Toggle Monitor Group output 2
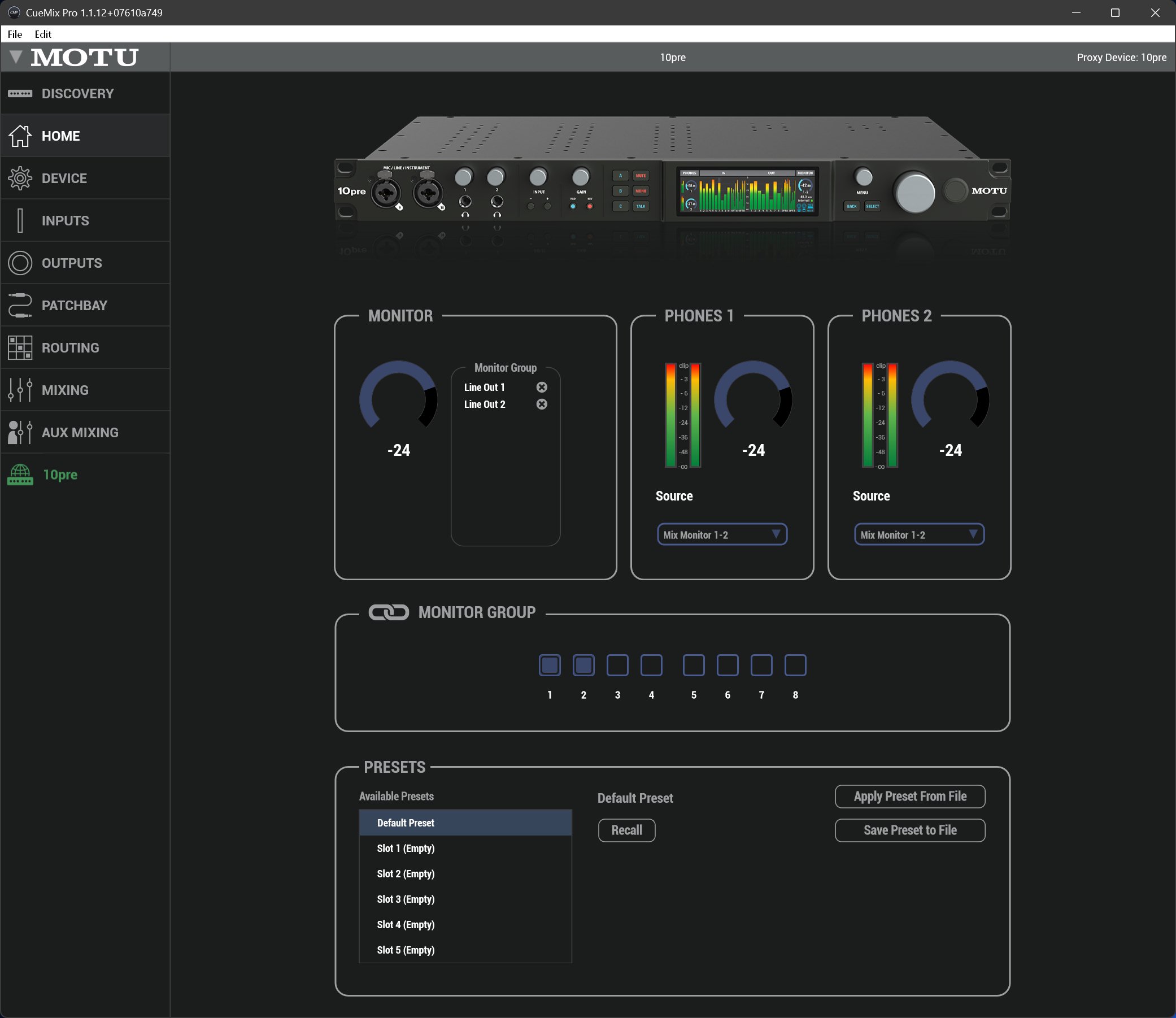This screenshot has width=1176, height=1018. click(x=583, y=665)
